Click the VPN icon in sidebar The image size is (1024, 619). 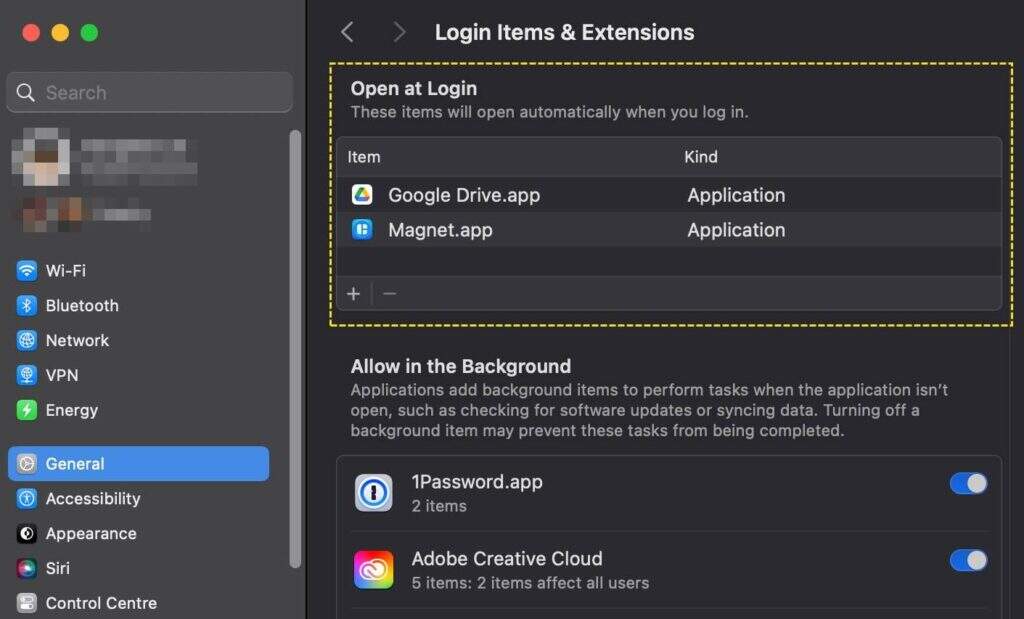click(x=27, y=375)
